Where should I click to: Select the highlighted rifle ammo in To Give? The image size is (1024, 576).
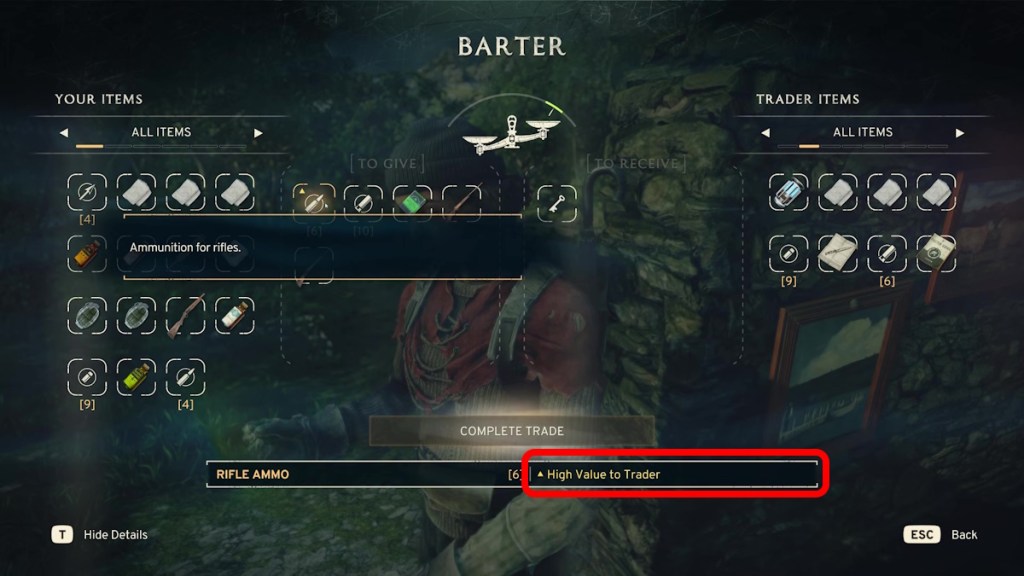[x=313, y=203]
